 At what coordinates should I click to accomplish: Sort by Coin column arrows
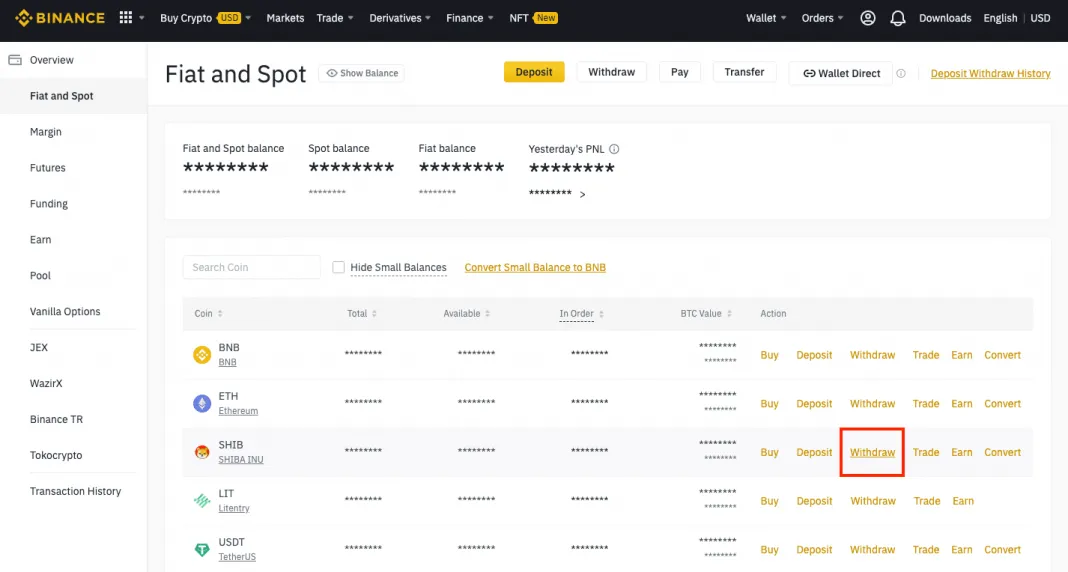220,313
